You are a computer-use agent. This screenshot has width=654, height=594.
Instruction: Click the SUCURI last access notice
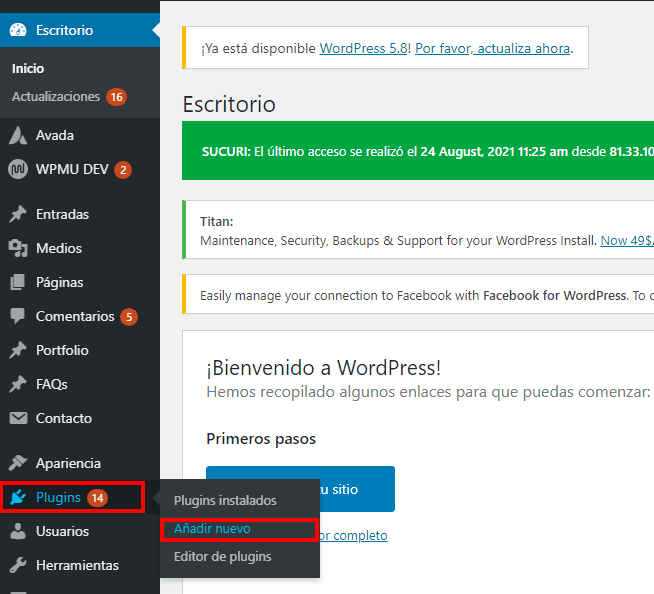coord(418,151)
